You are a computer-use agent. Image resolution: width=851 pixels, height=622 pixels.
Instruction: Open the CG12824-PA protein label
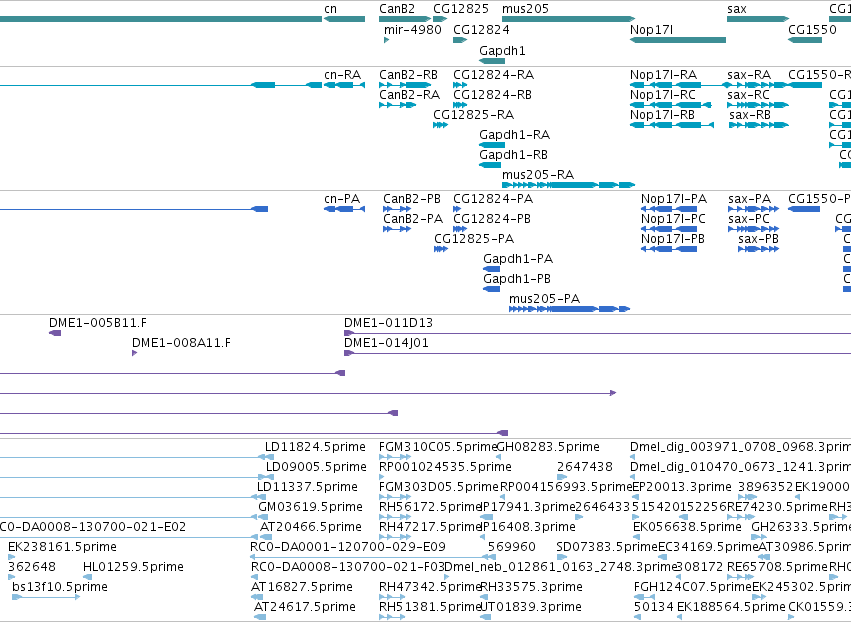click(493, 199)
